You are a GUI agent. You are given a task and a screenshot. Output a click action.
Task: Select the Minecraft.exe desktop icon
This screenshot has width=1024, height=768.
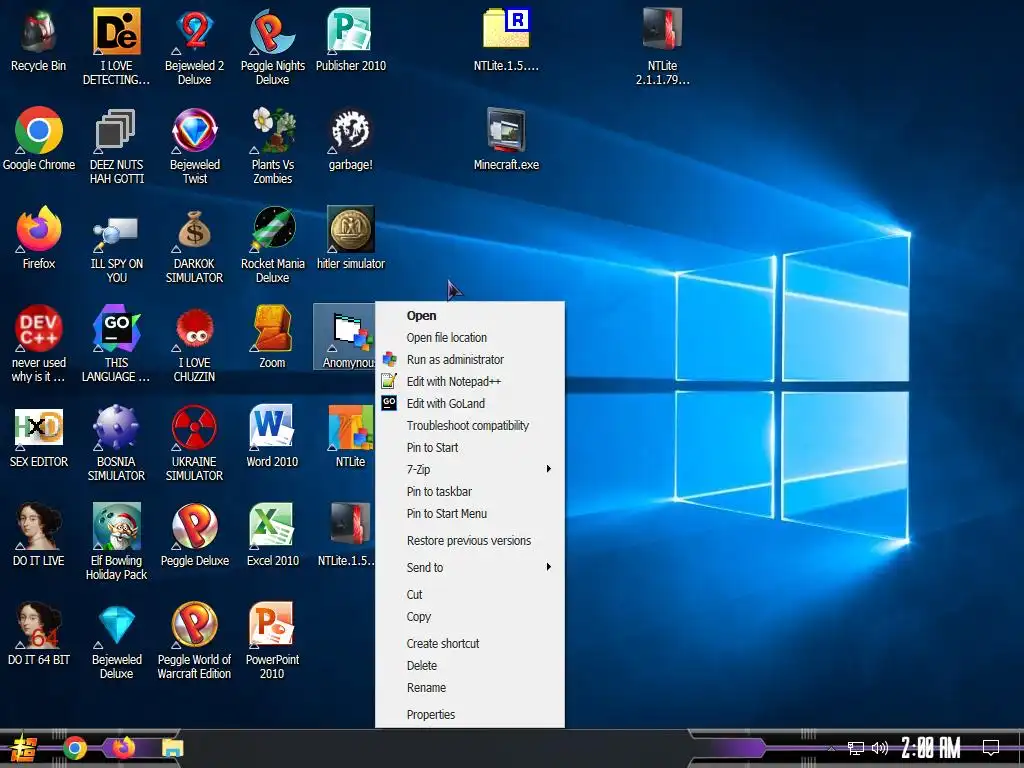point(506,139)
